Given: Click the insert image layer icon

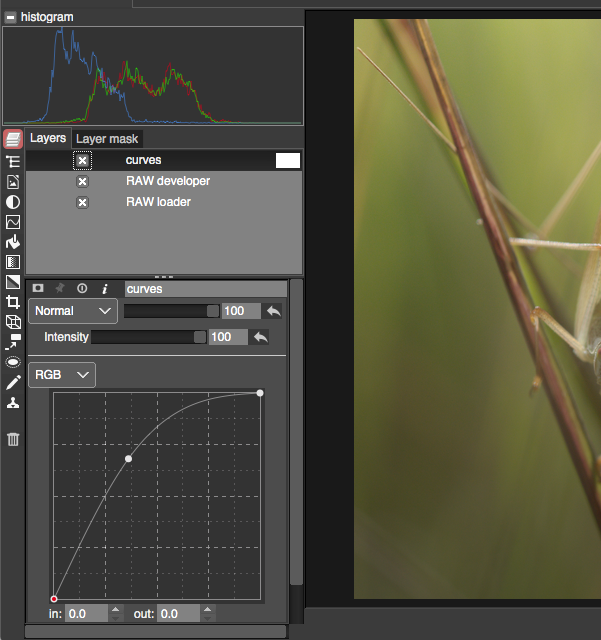Looking at the screenshot, I should [x=13, y=182].
